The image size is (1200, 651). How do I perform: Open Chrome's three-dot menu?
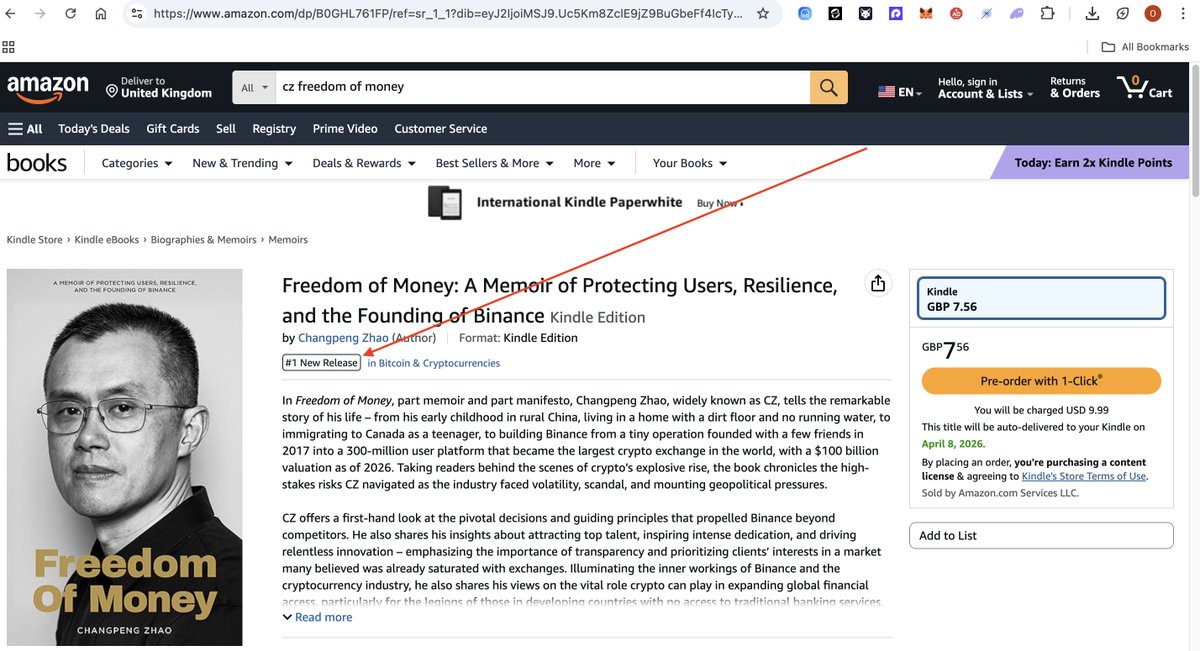coord(1183,14)
